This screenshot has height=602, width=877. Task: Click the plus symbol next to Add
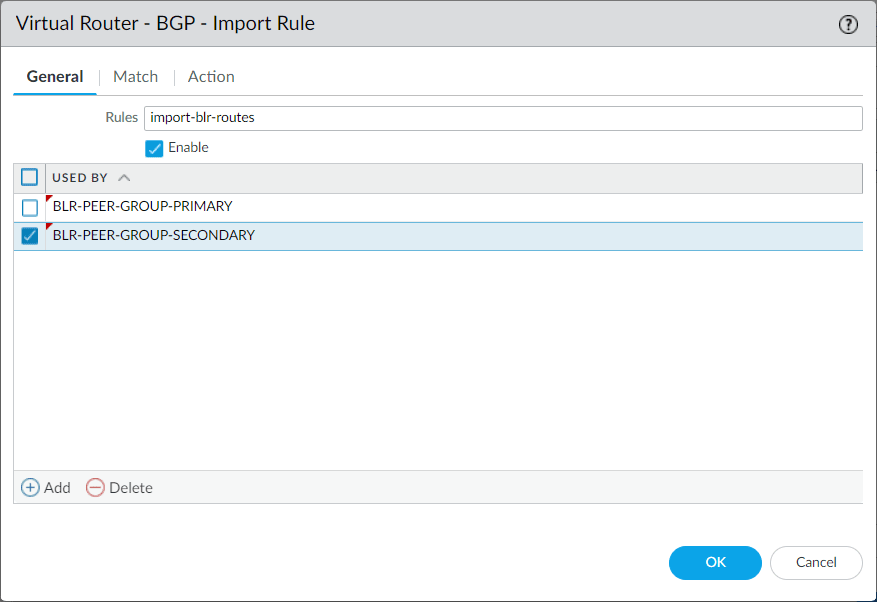pyautogui.click(x=30, y=487)
